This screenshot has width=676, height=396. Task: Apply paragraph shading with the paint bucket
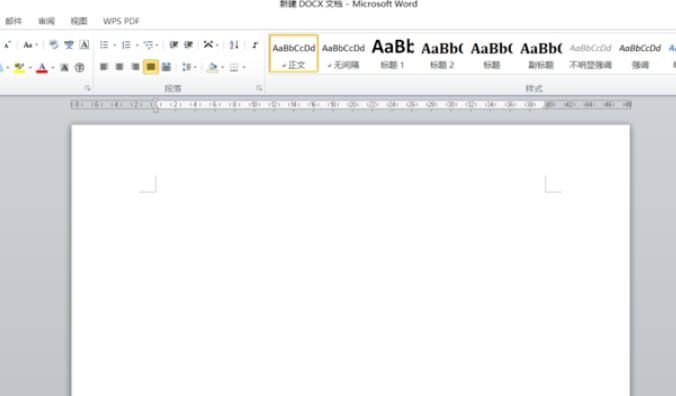[212, 67]
